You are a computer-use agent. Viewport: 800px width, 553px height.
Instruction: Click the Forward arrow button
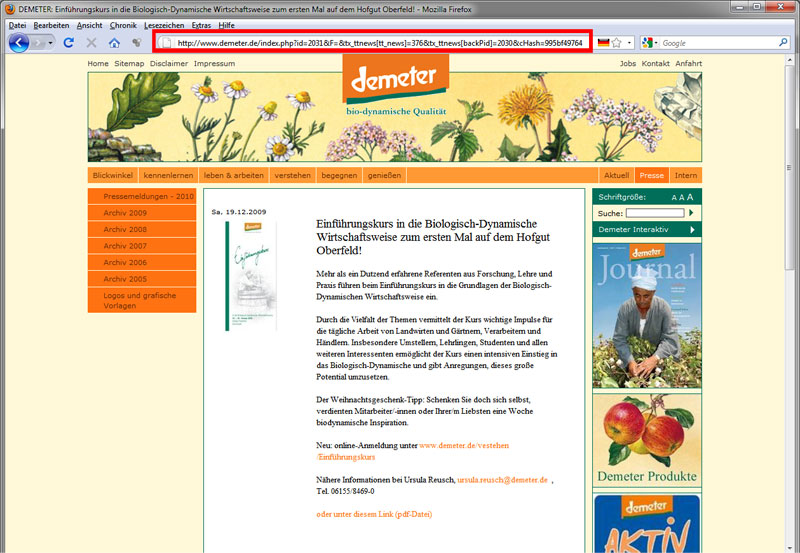click(x=38, y=43)
